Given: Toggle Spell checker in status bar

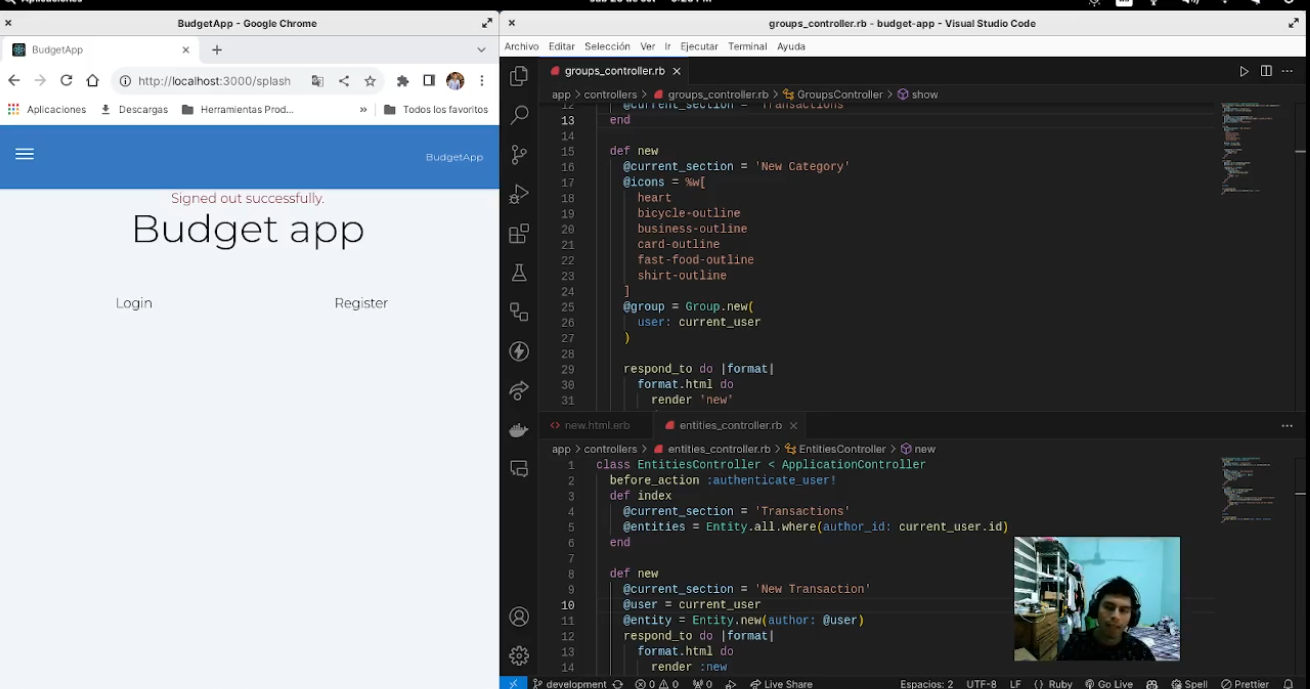Looking at the screenshot, I should click(x=1189, y=684).
